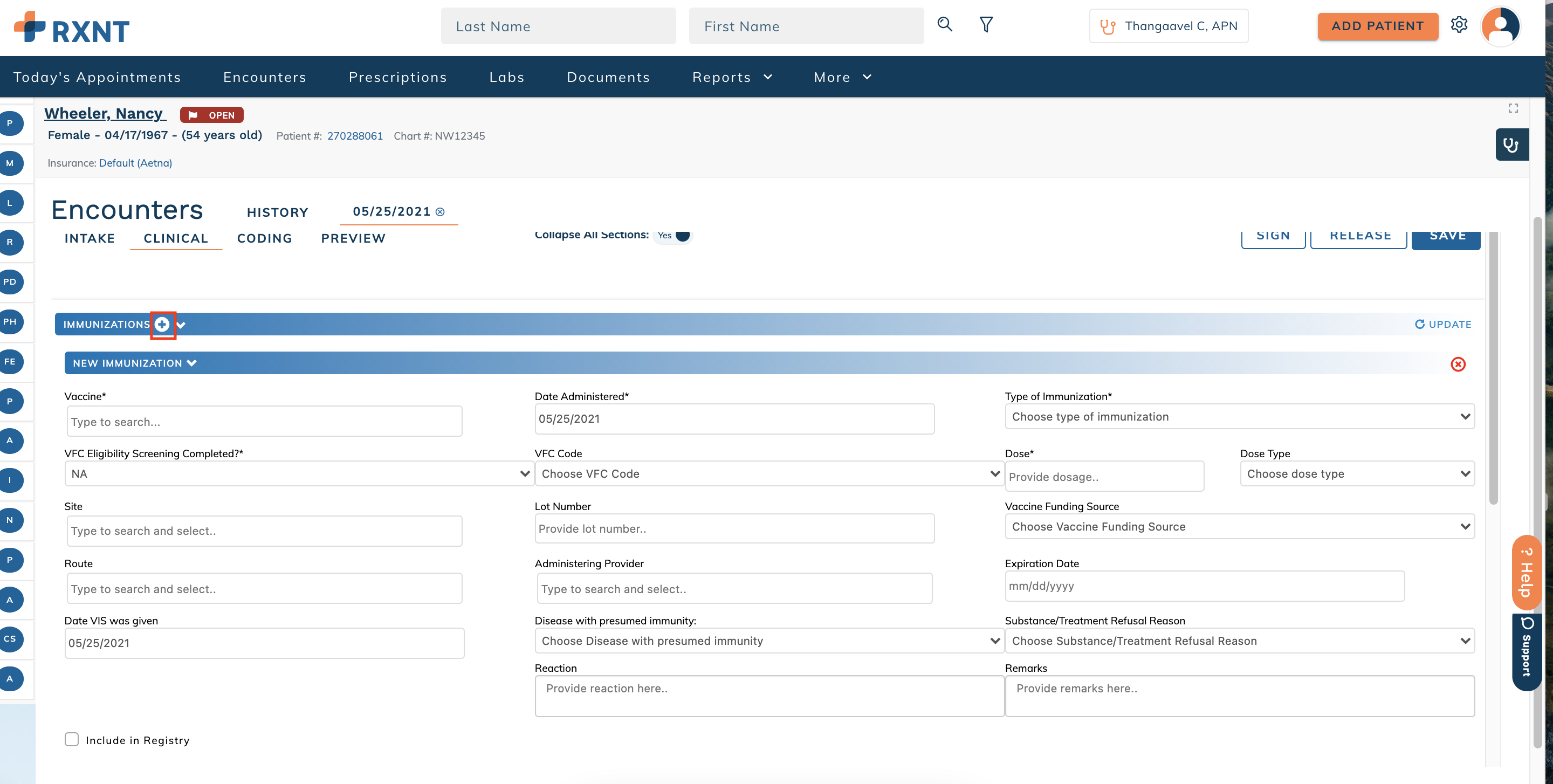1553x784 pixels.
Task: Click the UPDATE refresh link
Action: tap(1442, 324)
